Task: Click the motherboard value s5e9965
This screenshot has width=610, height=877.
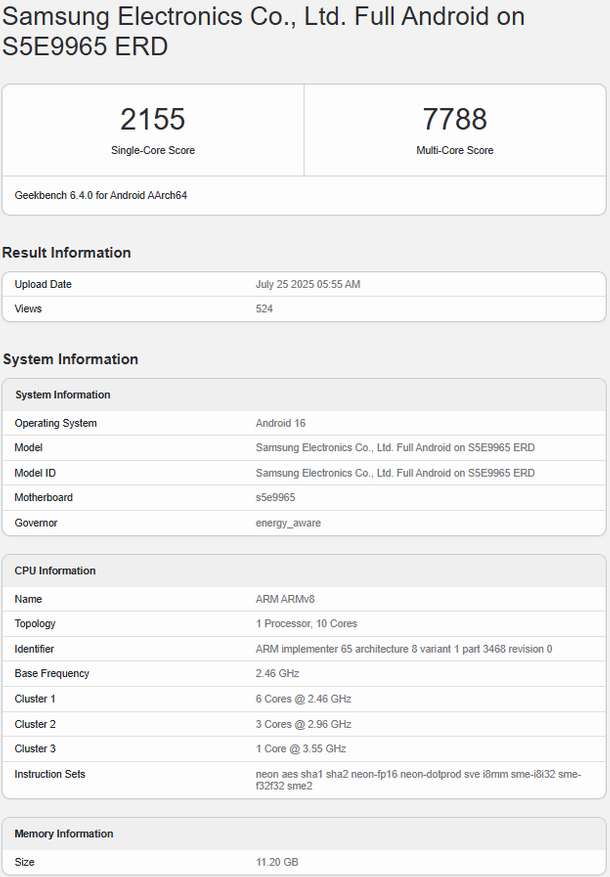Action: point(275,498)
